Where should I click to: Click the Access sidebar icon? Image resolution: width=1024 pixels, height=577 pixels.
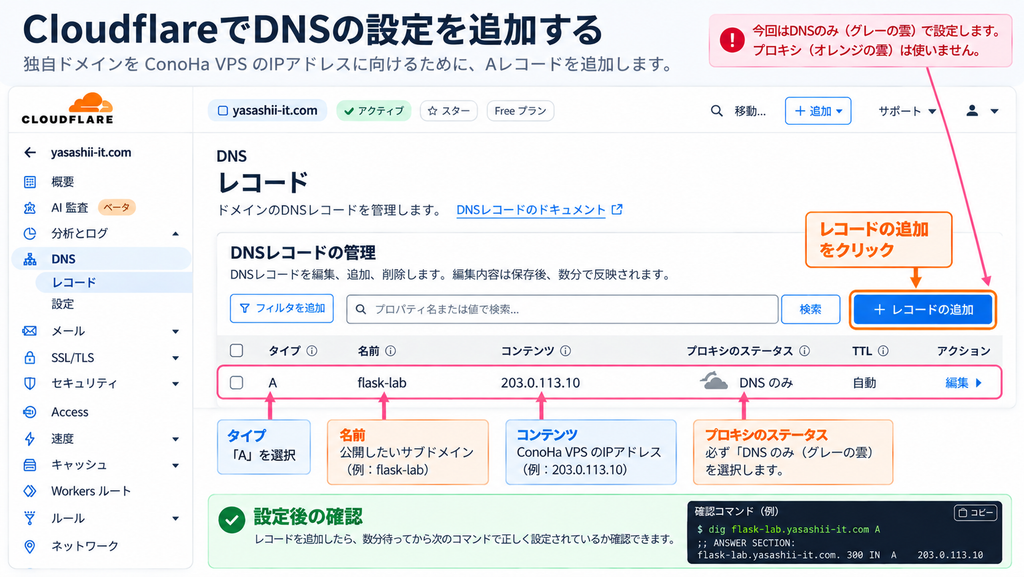pos(30,412)
